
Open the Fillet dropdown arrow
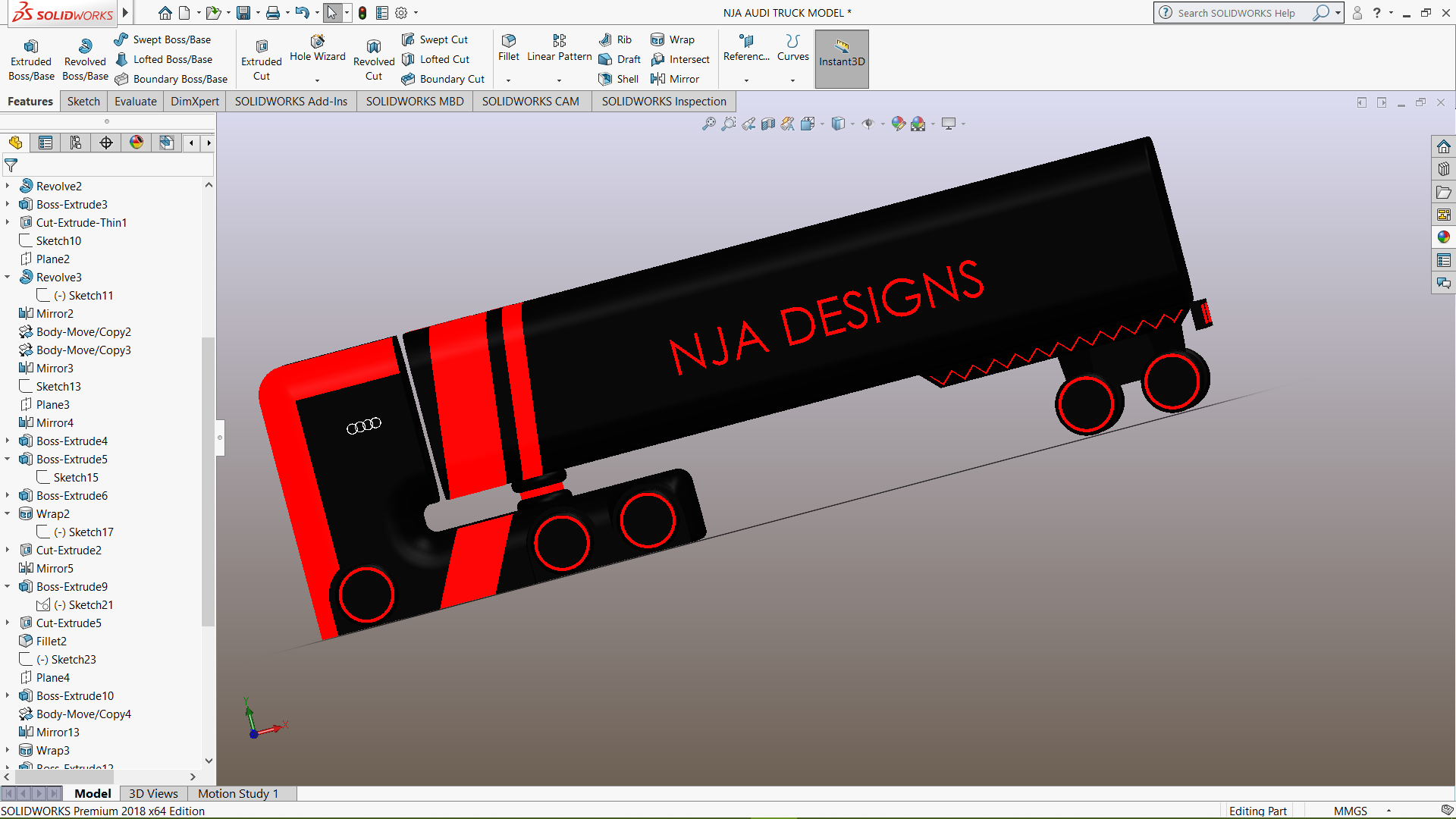pos(509,80)
